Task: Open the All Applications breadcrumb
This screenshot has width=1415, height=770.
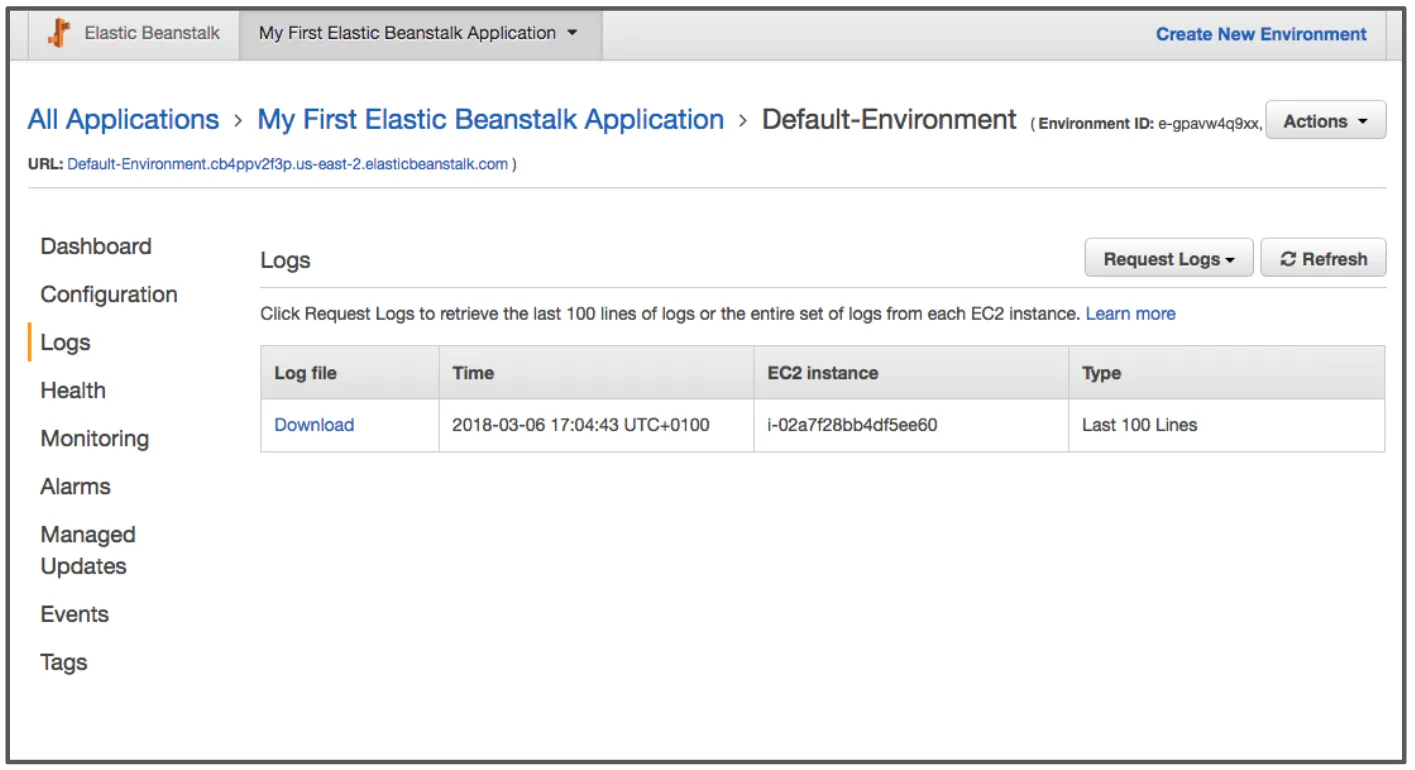Action: 123,119
